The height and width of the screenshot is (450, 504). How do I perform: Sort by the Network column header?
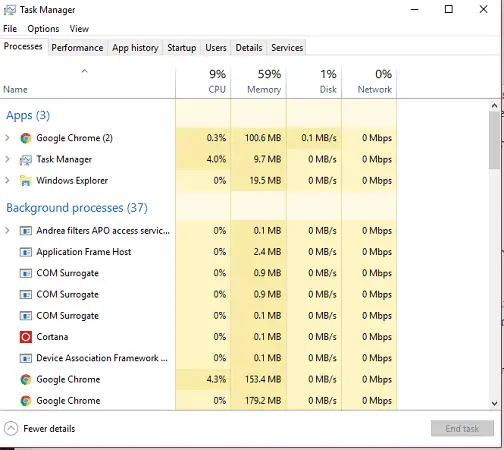pos(369,82)
